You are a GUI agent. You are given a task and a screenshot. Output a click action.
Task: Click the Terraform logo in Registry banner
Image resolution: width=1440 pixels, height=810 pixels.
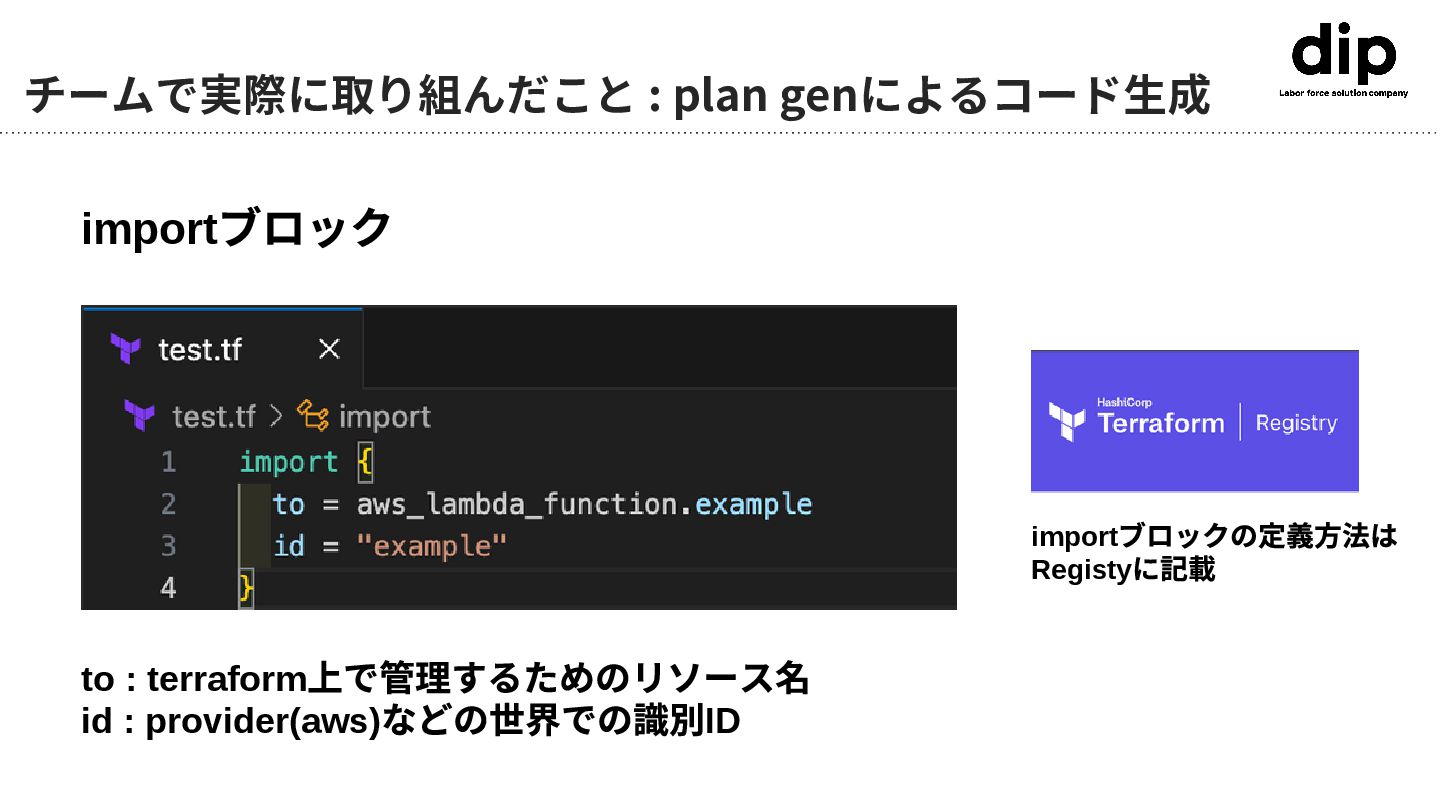click(1066, 422)
